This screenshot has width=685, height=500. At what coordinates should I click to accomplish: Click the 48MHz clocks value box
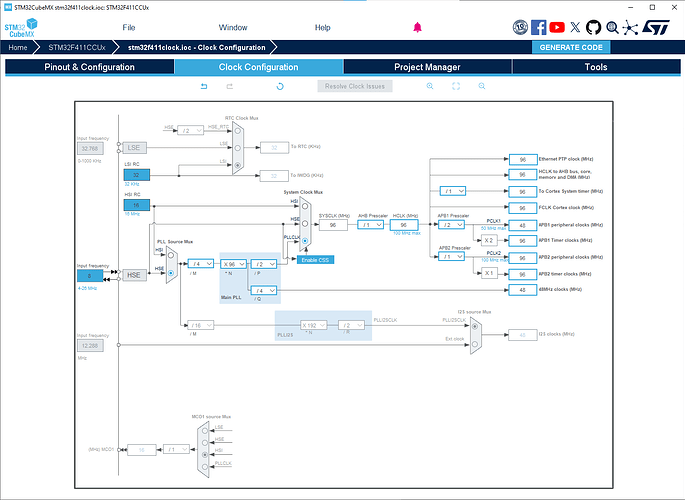coord(522,290)
